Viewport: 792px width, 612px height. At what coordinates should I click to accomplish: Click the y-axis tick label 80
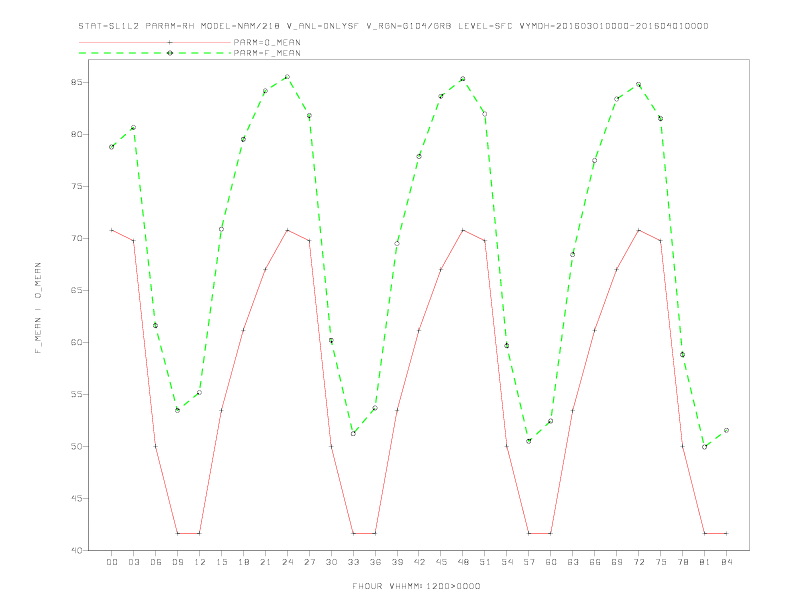[x=77, y=134]
